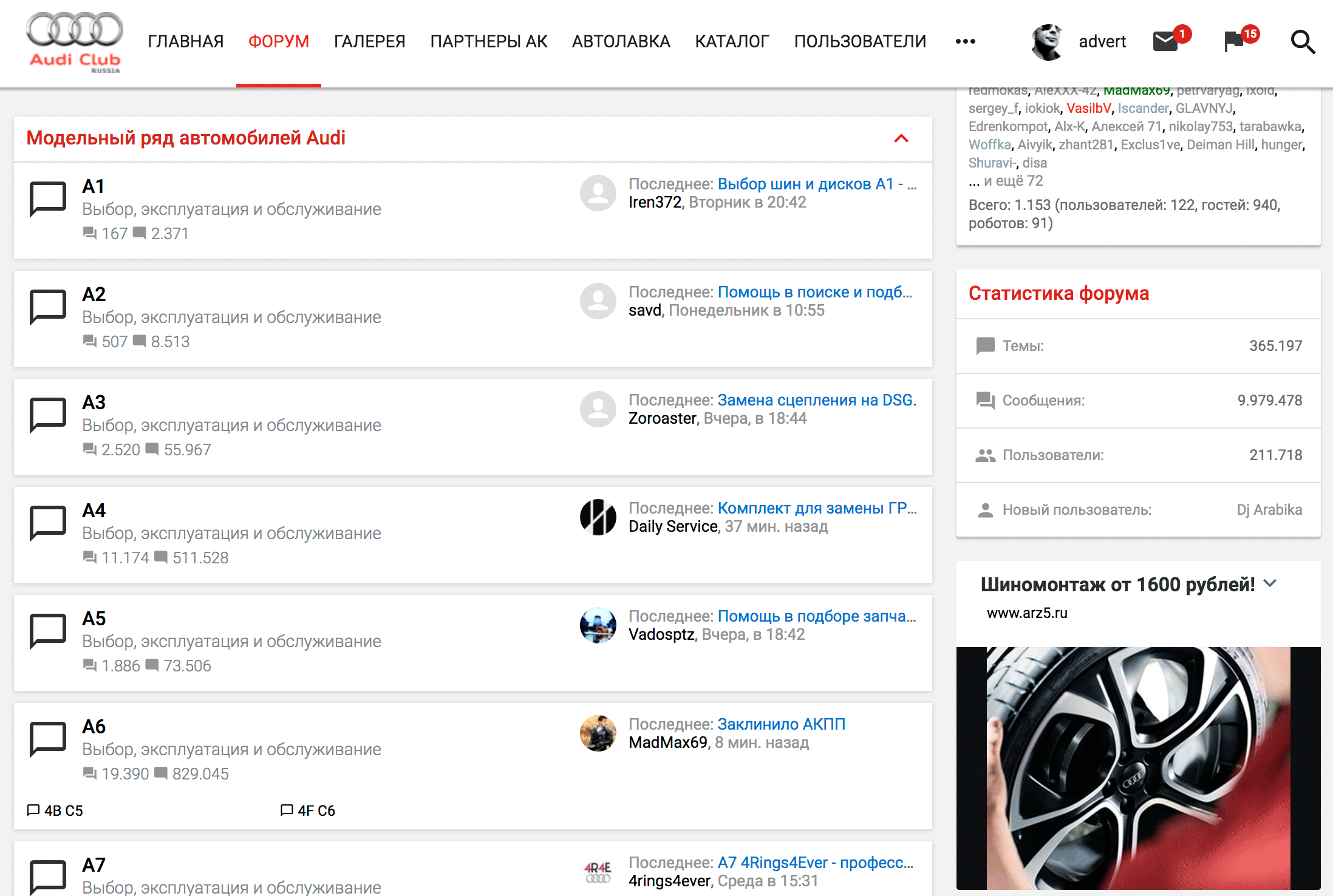This screenshot has width=1333, height=896.
Task: Click the A1 forum speech bubble icon
Action: [48, 199]
